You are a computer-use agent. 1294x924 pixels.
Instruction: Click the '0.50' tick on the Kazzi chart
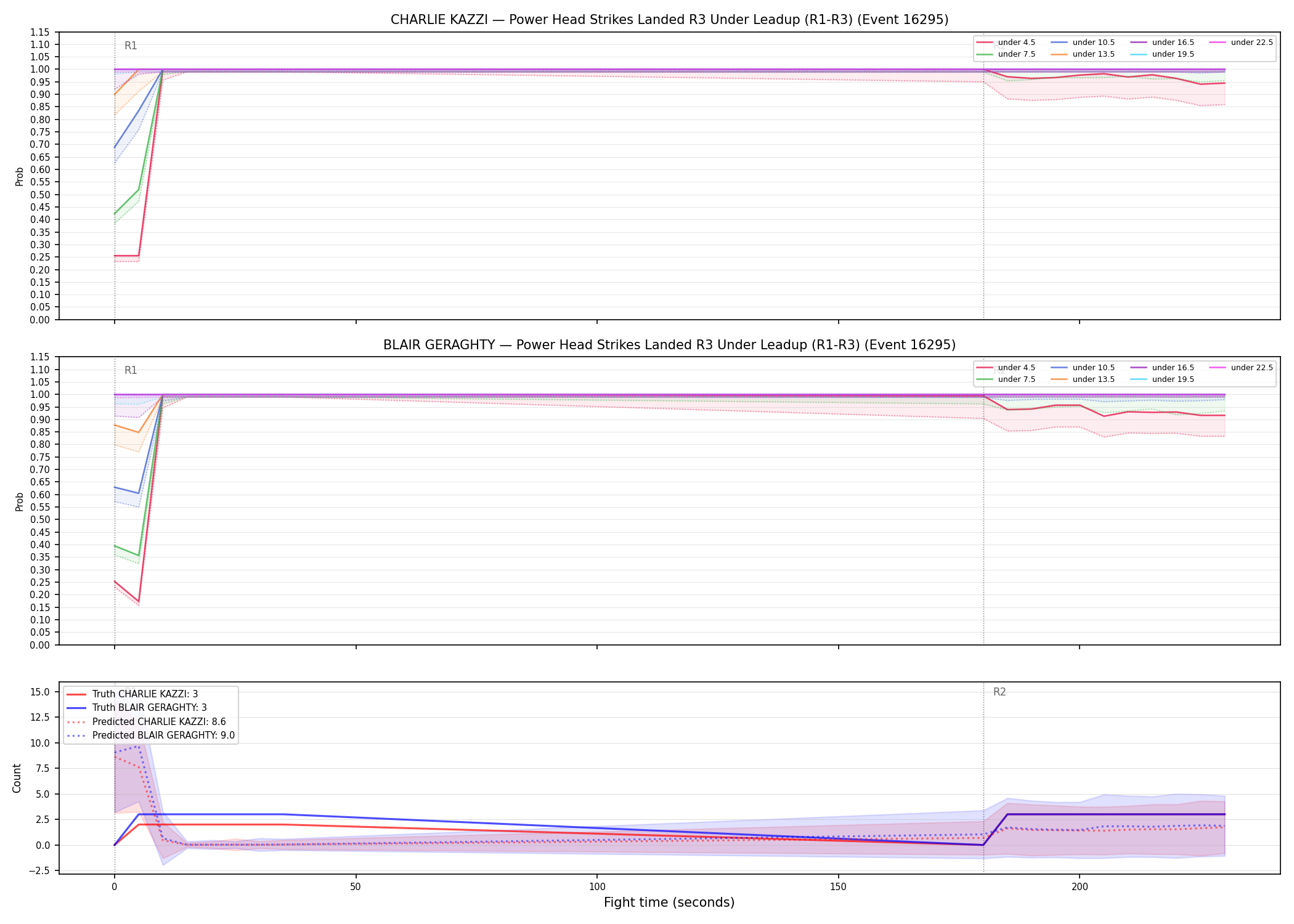click(41, 195)
